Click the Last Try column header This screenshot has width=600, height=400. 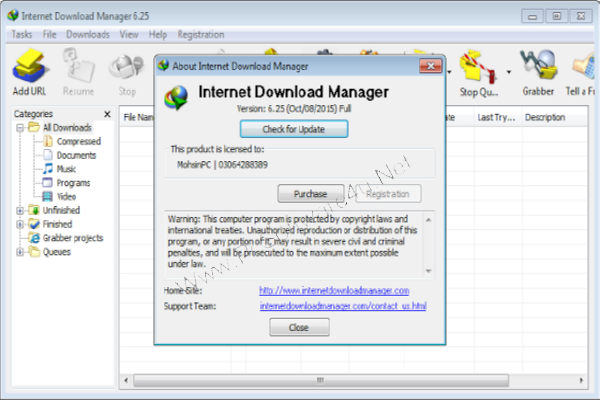[498, 118]
